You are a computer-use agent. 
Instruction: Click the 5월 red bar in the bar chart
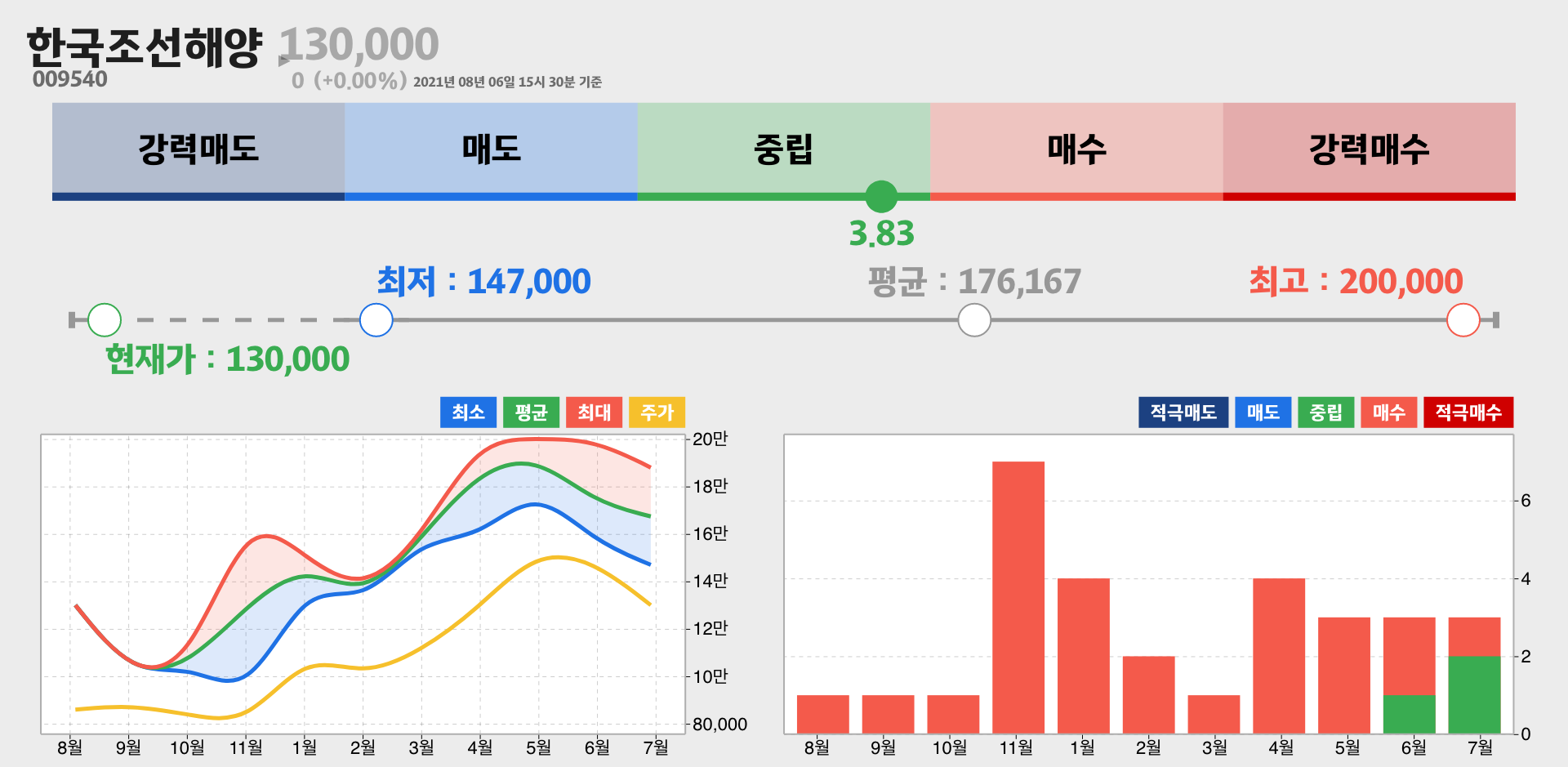[x=1344, y=676]
